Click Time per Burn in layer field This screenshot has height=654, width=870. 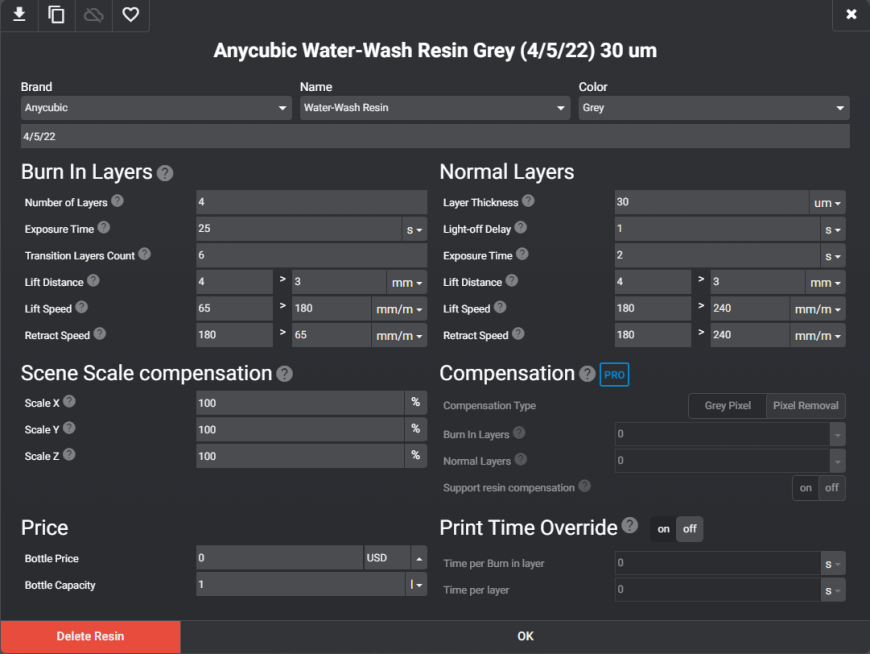pyautogui.click(x=717, y=564)
